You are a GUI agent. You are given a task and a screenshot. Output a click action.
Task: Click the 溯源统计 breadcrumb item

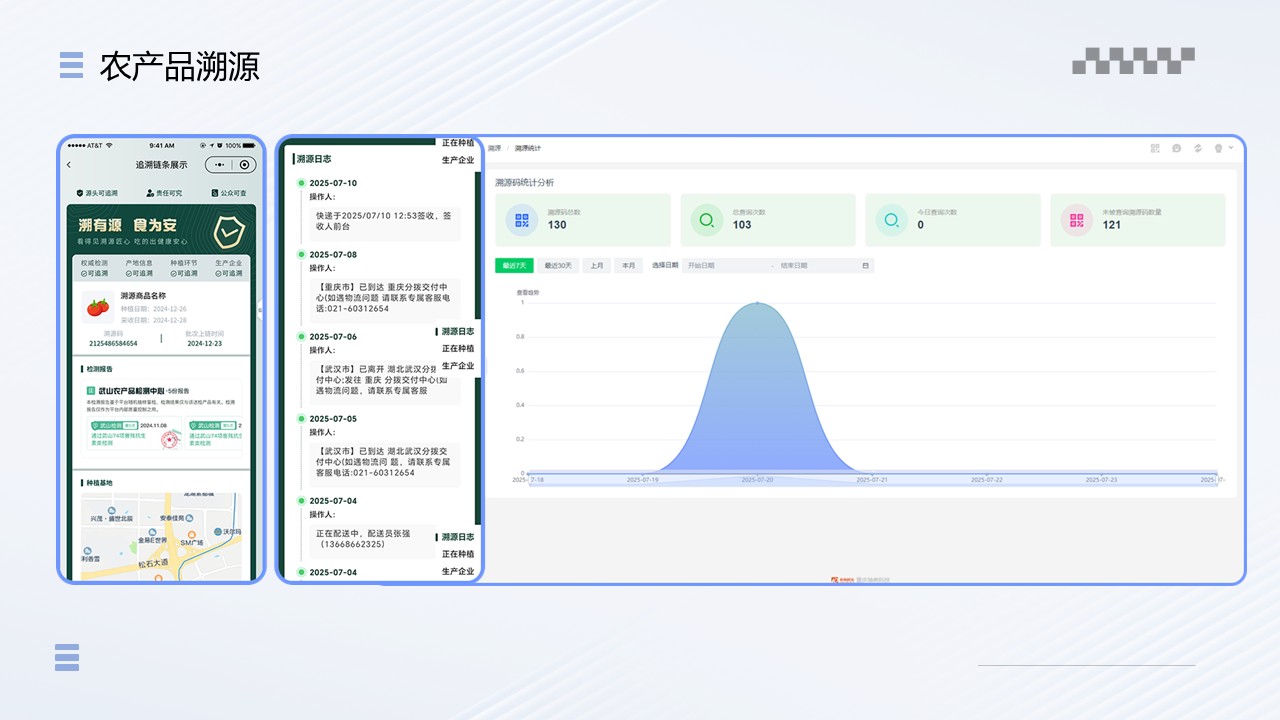click(x=527, y=148)
